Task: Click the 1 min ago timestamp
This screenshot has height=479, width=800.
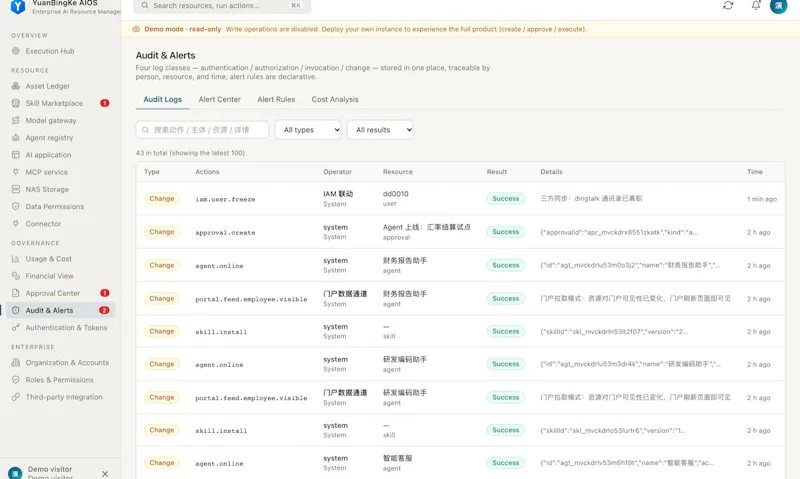Action: (762, 199)
